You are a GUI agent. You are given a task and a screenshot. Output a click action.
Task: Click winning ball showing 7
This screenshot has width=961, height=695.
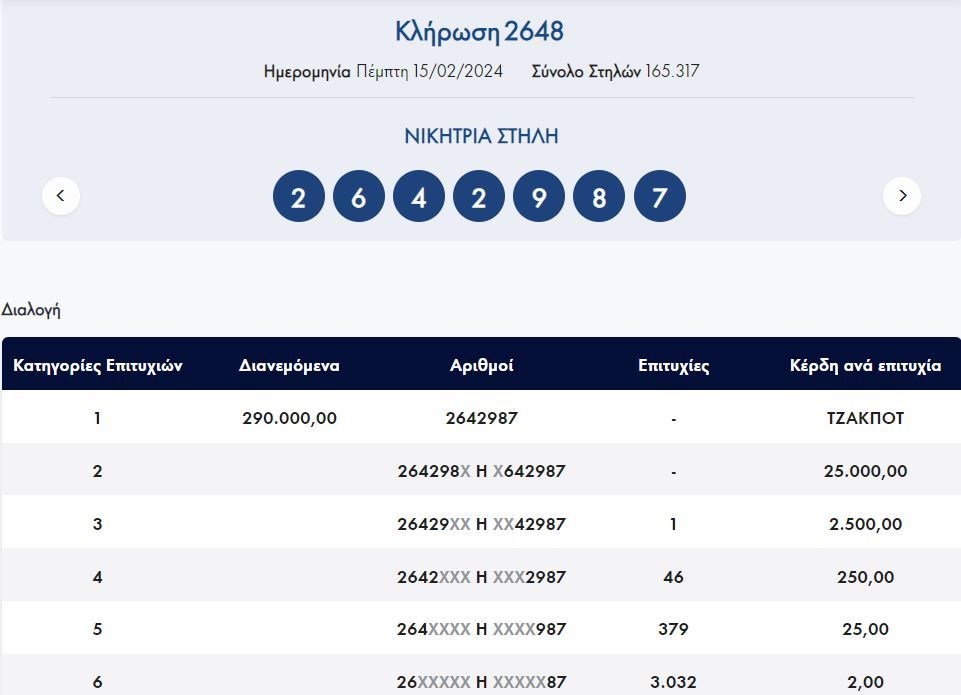point(659,196)
